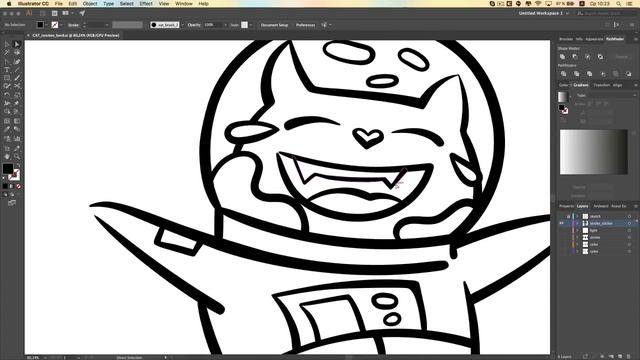Viewport: 640px width, 360px height.
Task: Expand the sketch layer arrow
Action: (578, 216)
